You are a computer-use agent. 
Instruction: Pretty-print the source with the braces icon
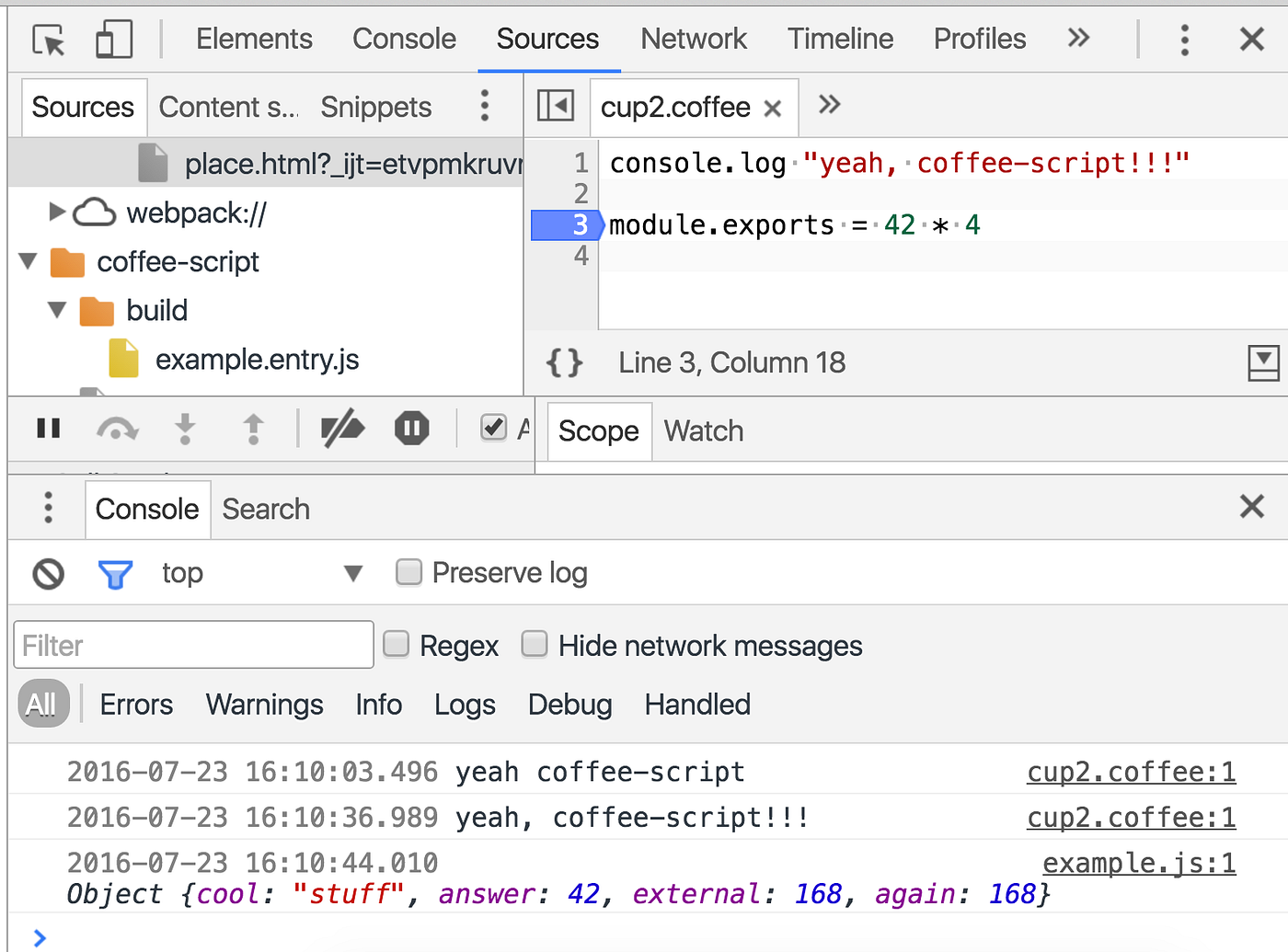(x=564, y=362)
